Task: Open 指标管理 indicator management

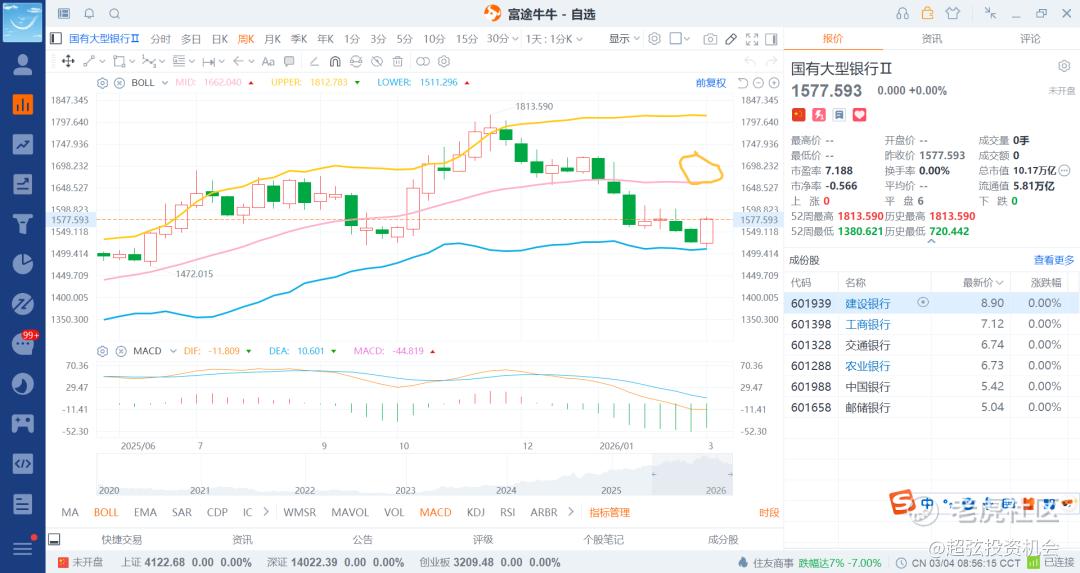Action: click(x=609, y=512)
